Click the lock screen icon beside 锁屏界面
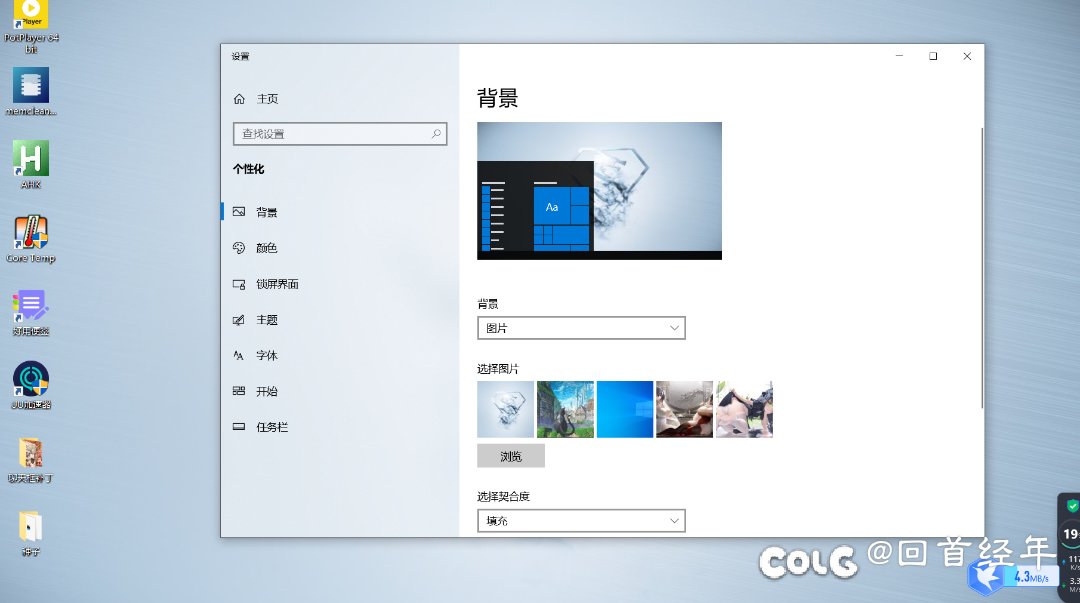Viewport: 1080px width, 603px height. [x=239, y=284]
